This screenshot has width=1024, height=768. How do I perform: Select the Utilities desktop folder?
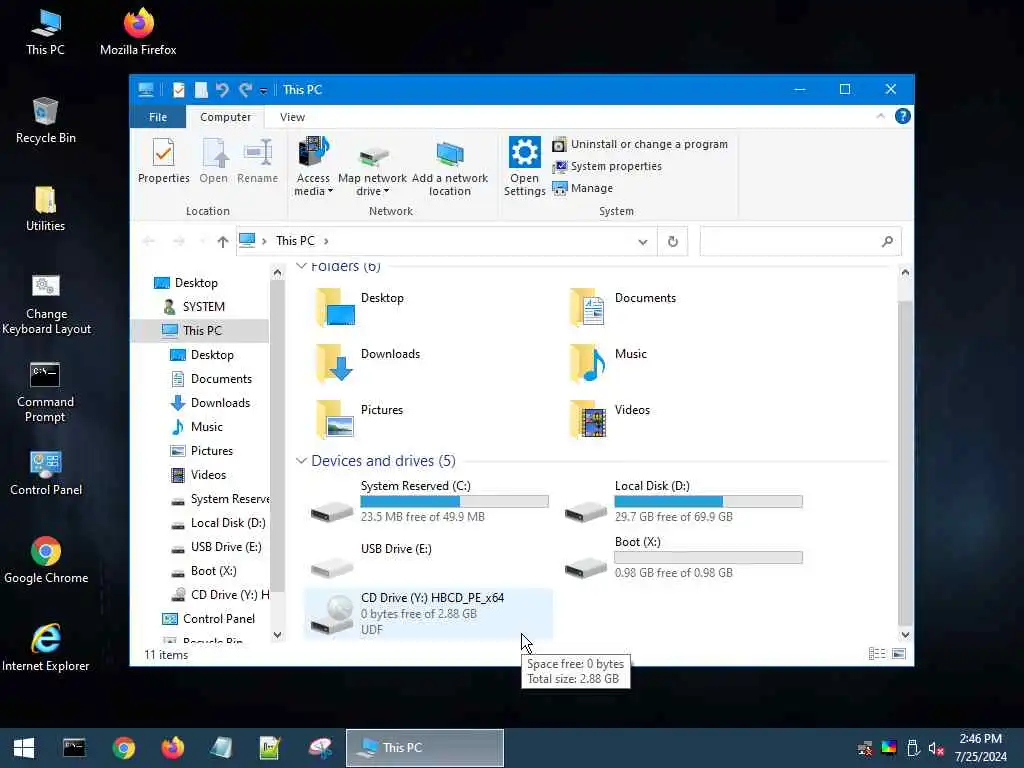(x=46, y=209)
